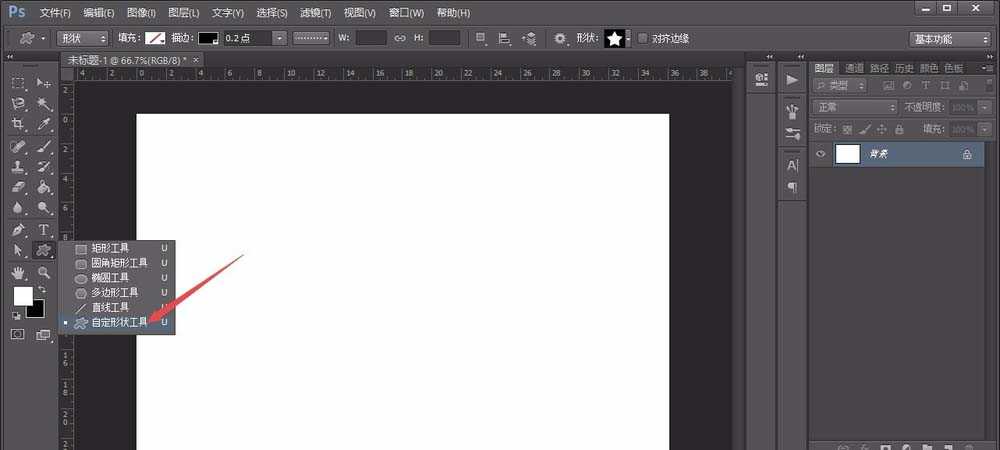Image resolution: width=1000 pixels, height=450 pixels.
Task: Switch to the 通道 panel tab
Action: pos(853,68)
